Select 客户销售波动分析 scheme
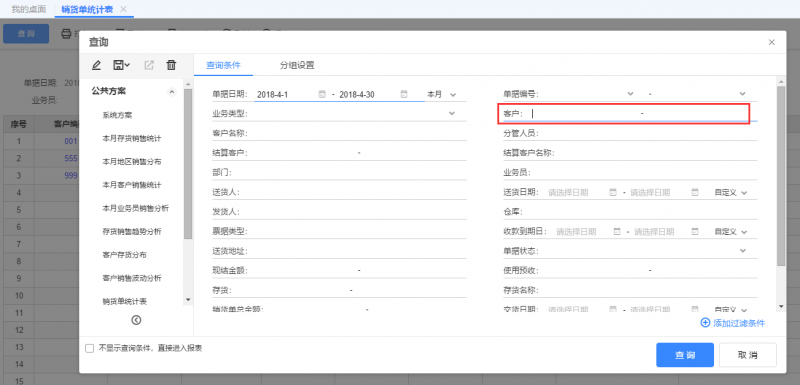Image resolution: width=800 pixels, height=385 pixels. (x=132, y=278)
